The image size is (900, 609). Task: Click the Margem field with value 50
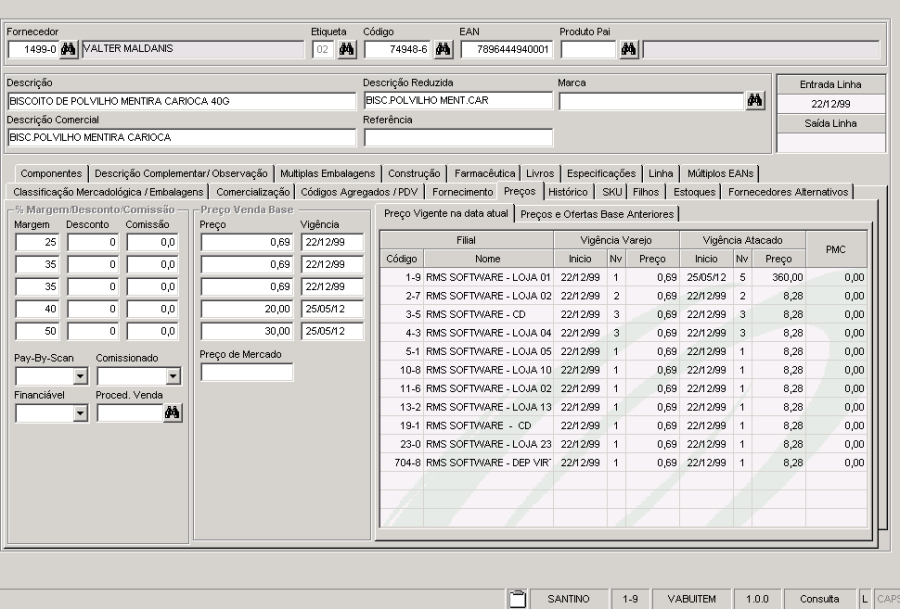click(x=37, y=331)
